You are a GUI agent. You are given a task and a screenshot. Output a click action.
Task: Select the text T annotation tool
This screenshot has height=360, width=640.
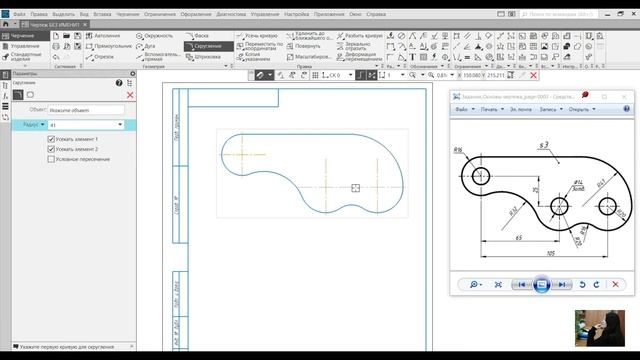(412, 57)
